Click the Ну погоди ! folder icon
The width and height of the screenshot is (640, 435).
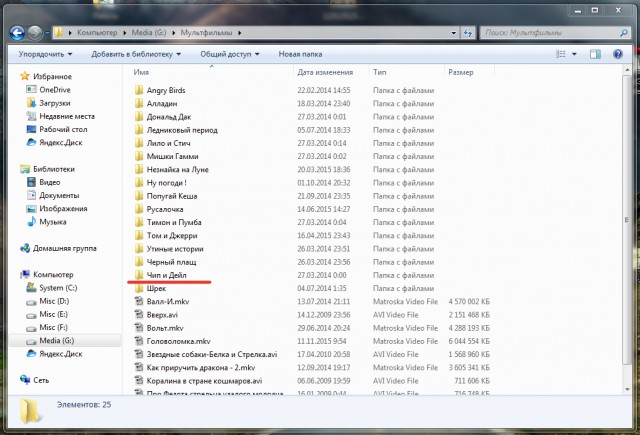(139, 182)
